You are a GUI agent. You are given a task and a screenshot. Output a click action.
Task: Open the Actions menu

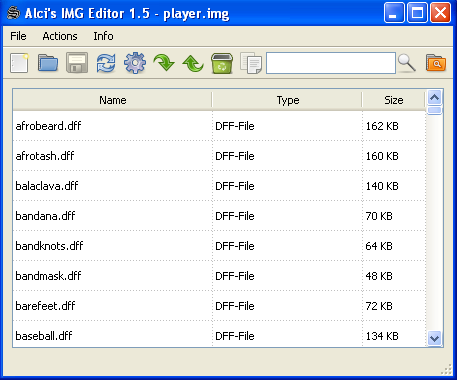click(60, 36)
